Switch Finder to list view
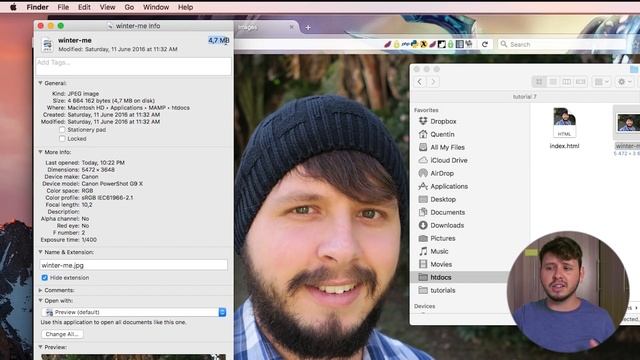This screenshot has height=360, width=640. (553, 82)
